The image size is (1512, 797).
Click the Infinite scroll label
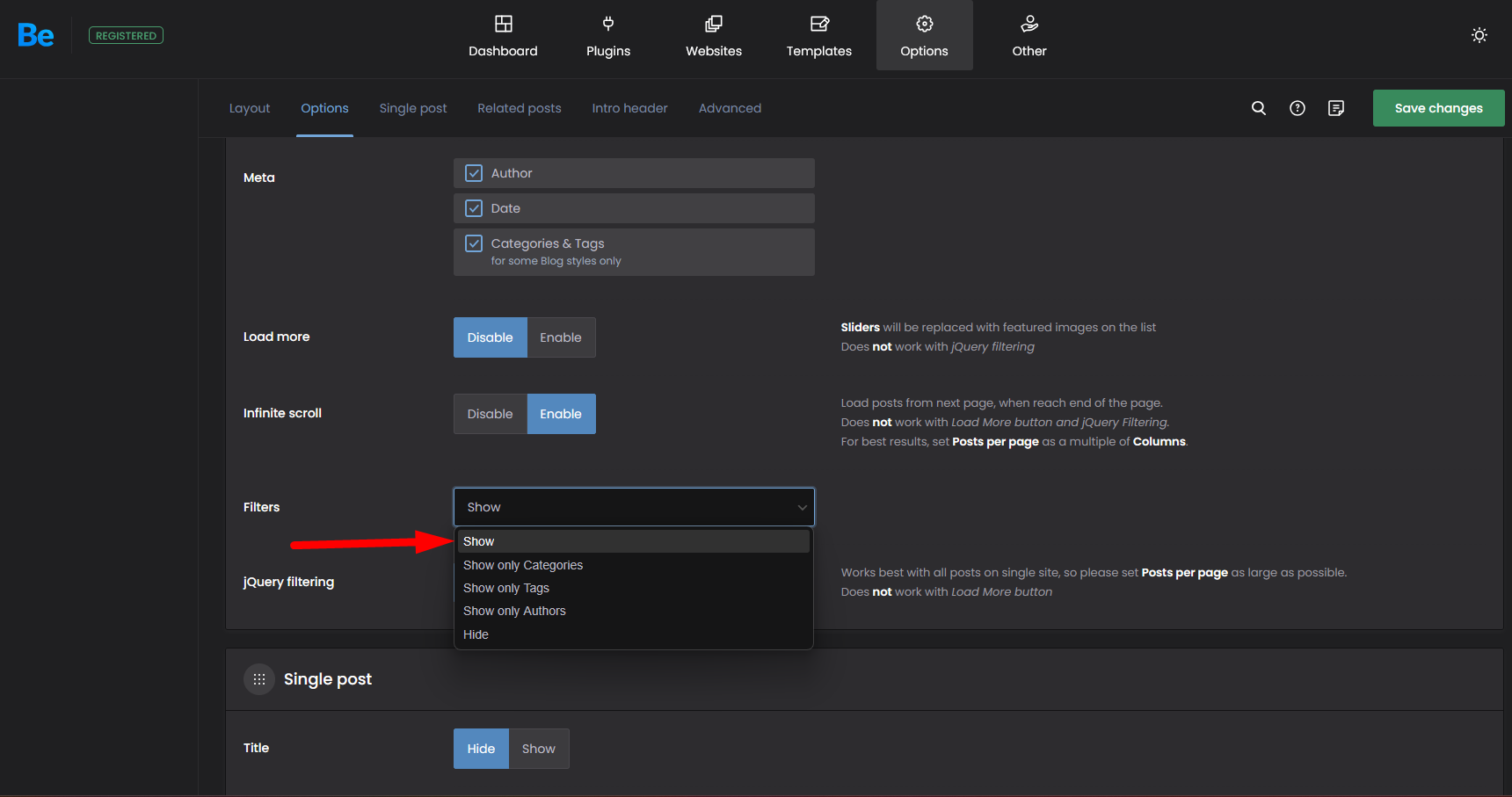[282, 413]
